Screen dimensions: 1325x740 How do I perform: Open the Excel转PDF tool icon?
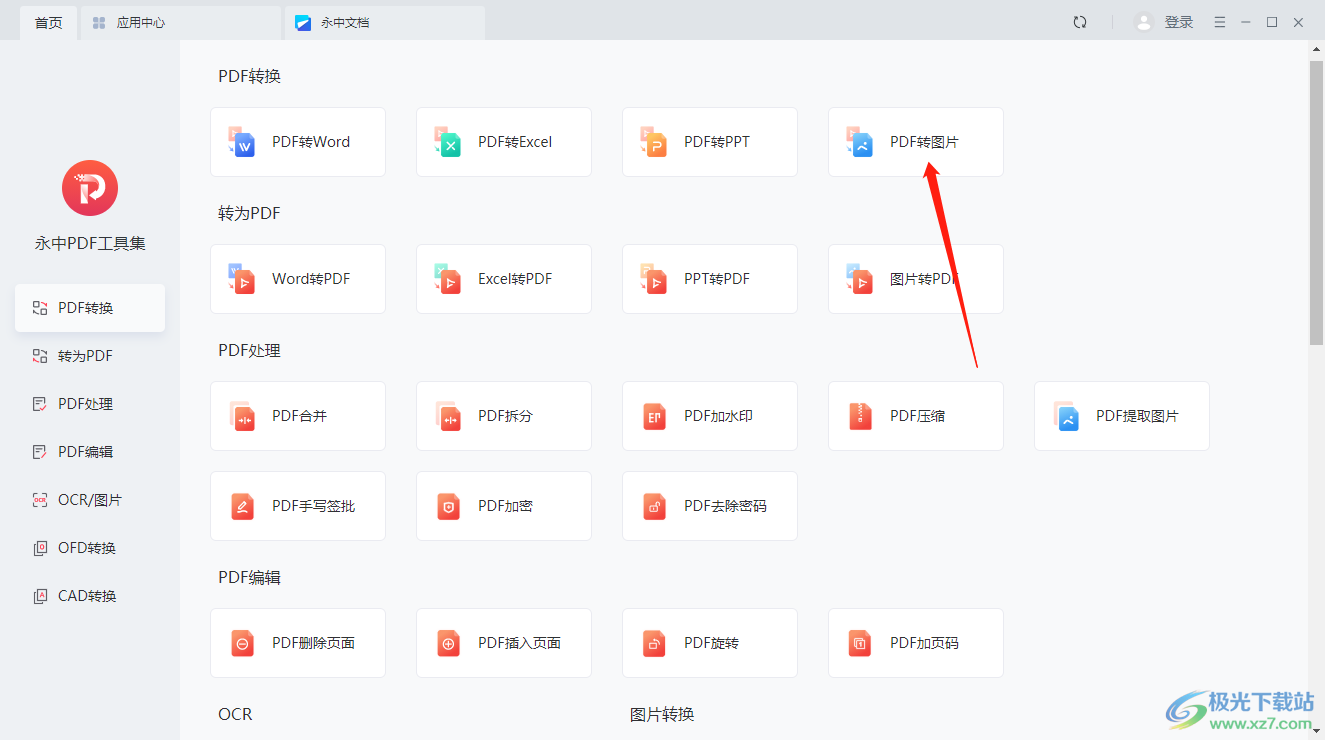448,279
